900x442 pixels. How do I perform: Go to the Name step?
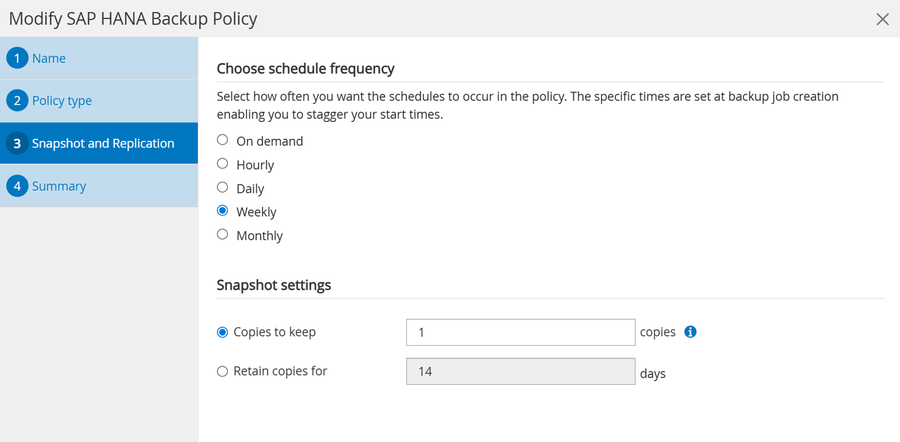tap(49, 58)
